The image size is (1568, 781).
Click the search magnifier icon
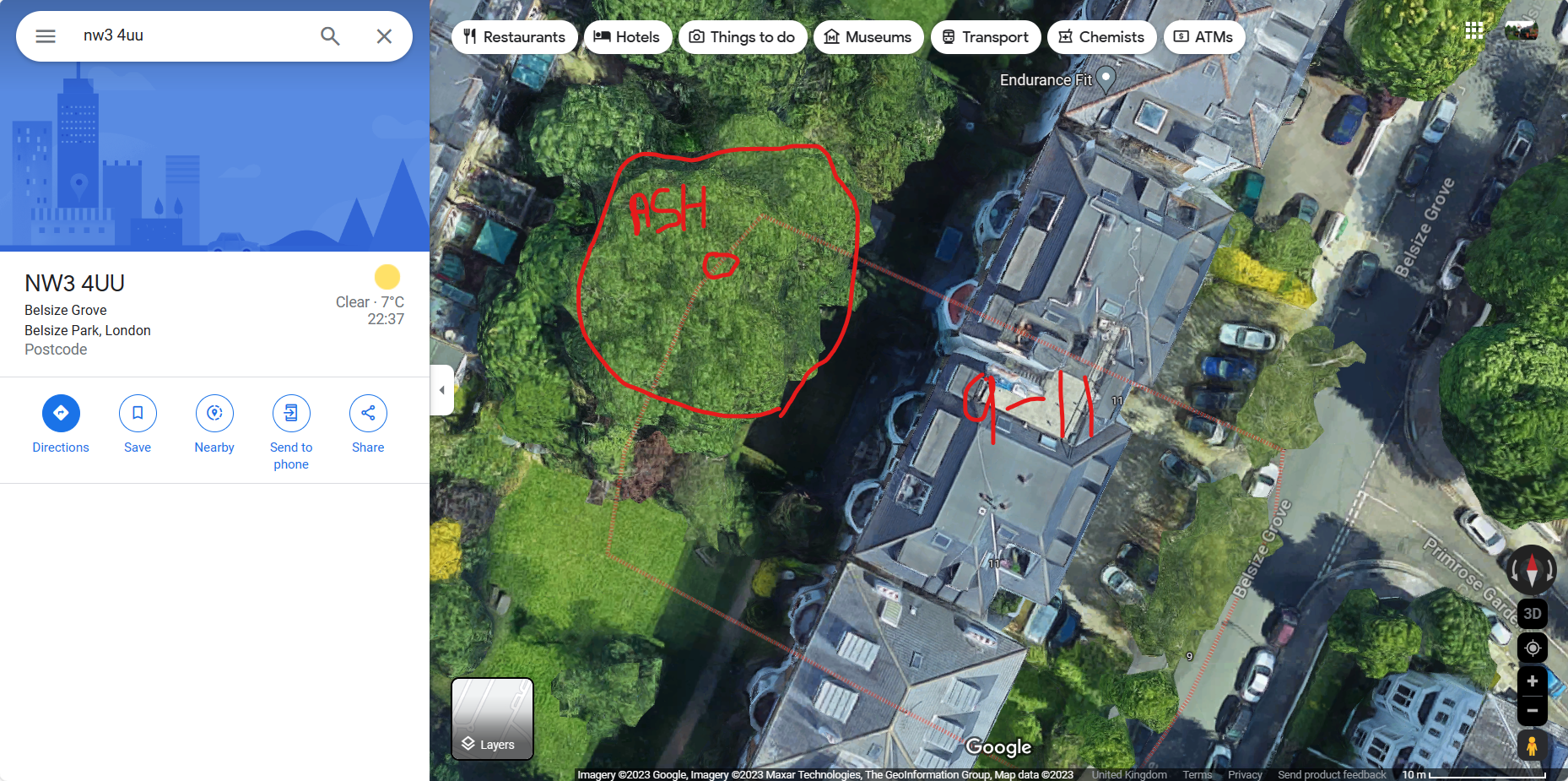[x=330, y=36]
